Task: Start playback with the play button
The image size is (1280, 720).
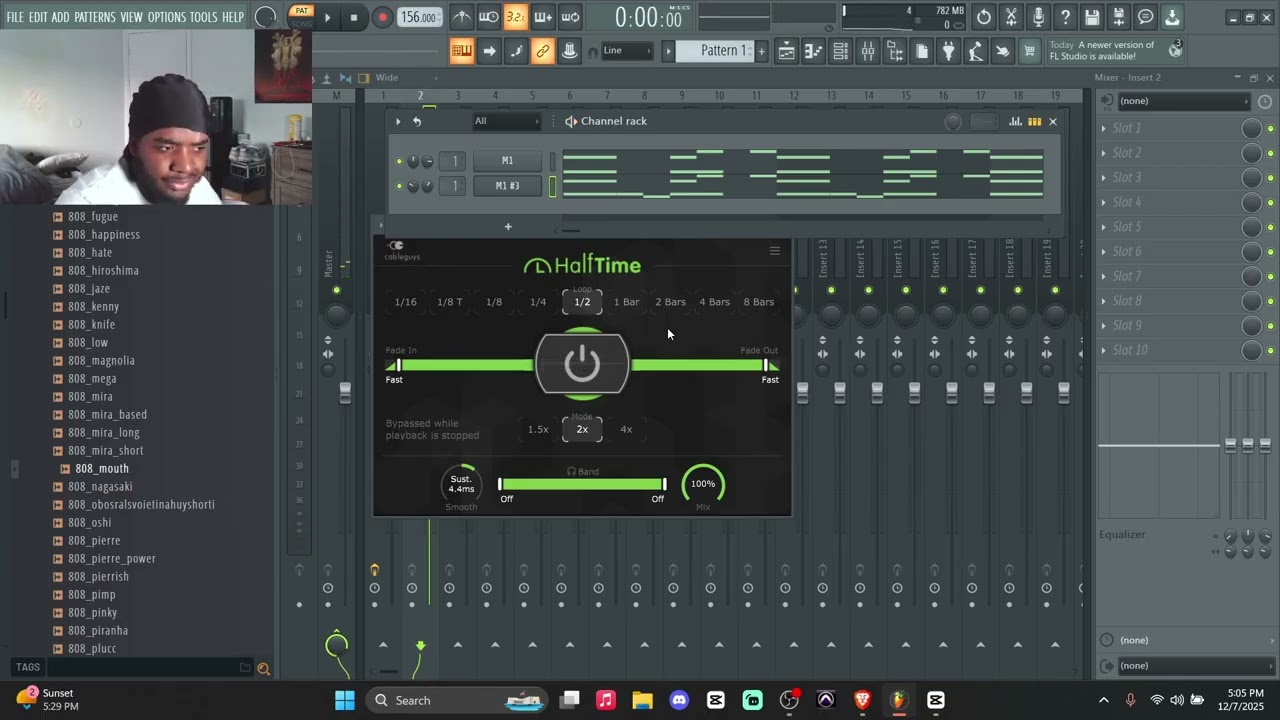Action: (x=327, y=17)
